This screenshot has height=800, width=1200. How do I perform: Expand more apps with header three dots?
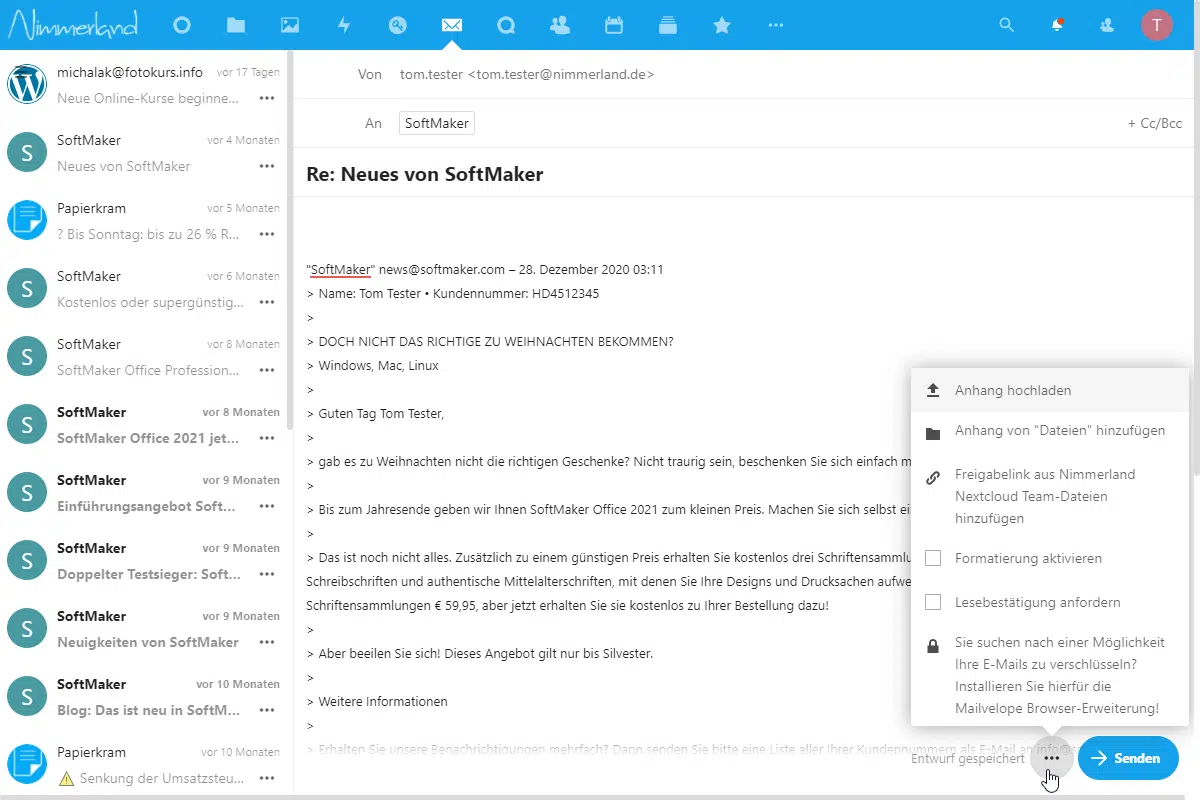(x=776, y=25)
